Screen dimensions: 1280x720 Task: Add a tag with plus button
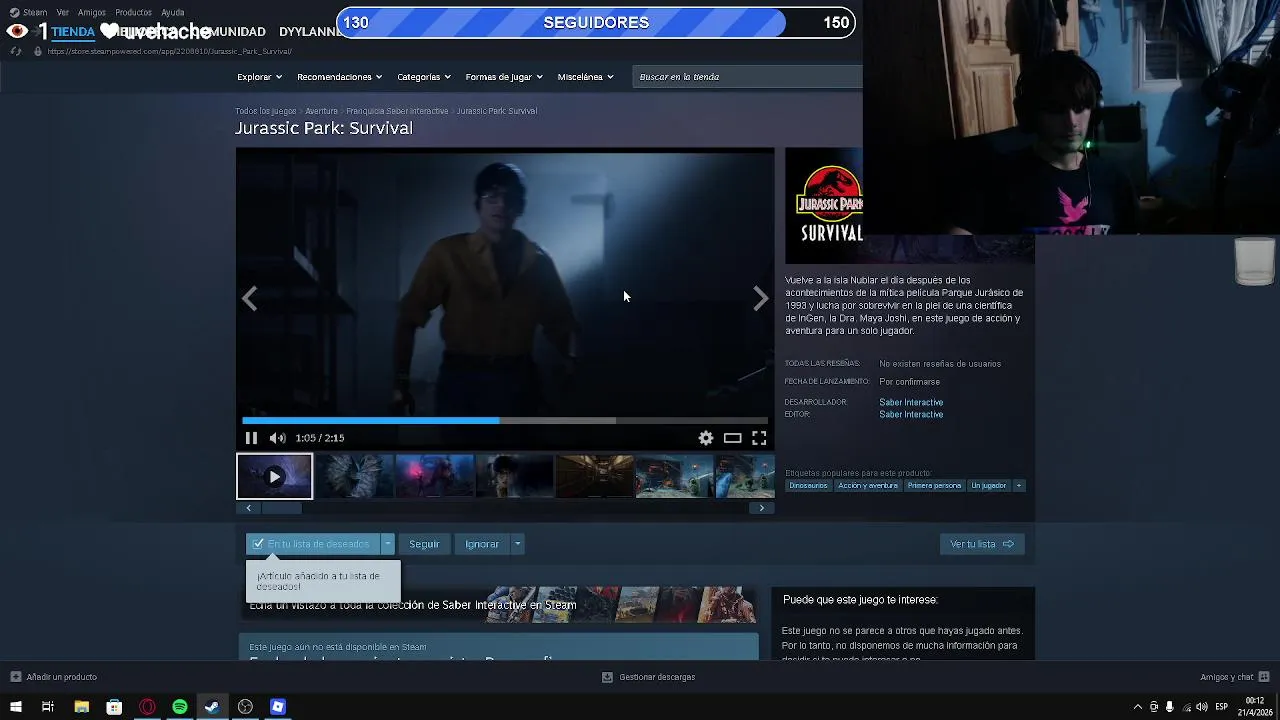tap(1019, 486)
